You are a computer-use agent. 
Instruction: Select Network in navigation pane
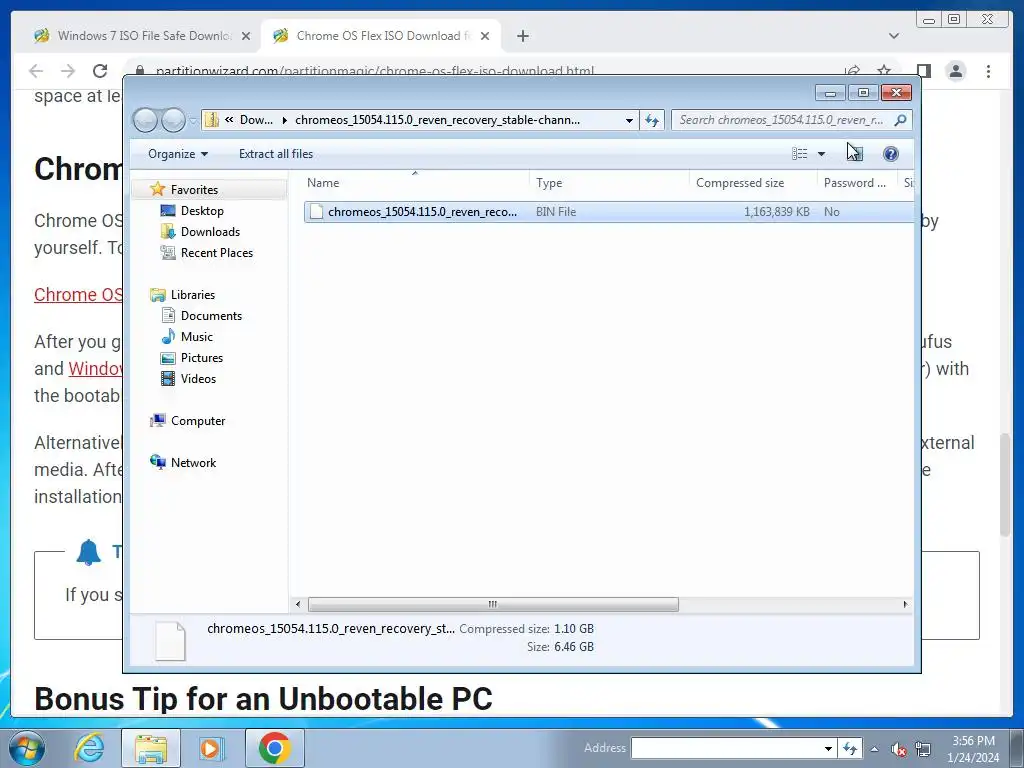point(193,462)
